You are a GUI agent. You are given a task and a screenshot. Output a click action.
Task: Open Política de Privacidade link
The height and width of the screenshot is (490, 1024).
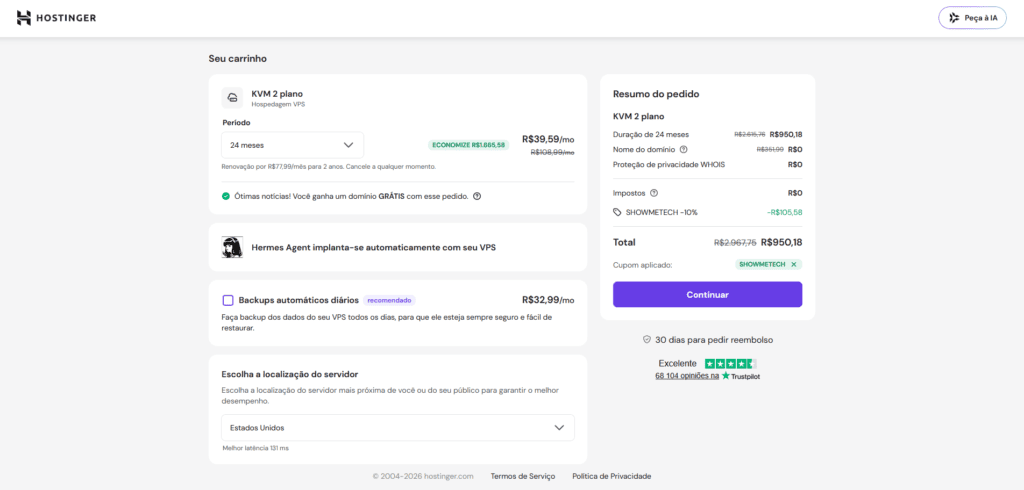(x=611, y=476)
